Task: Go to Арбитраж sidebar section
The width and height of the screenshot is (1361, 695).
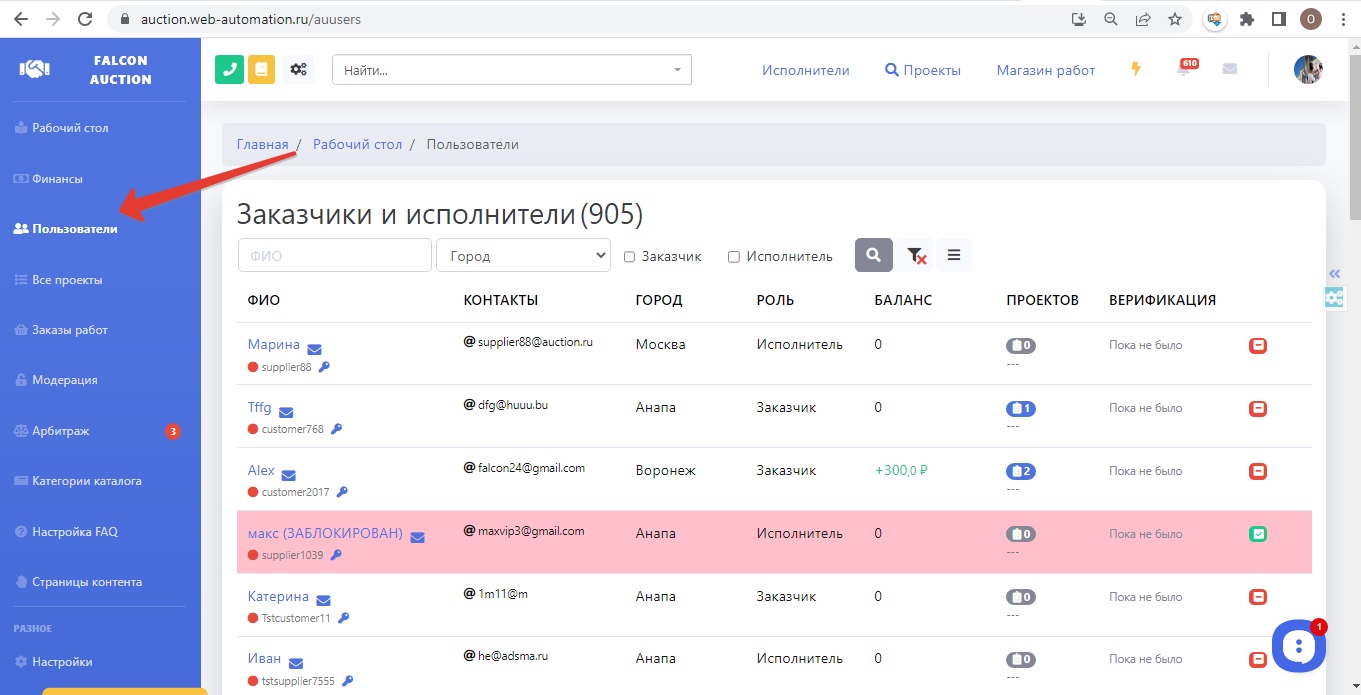Action: [x=61, y=431]
